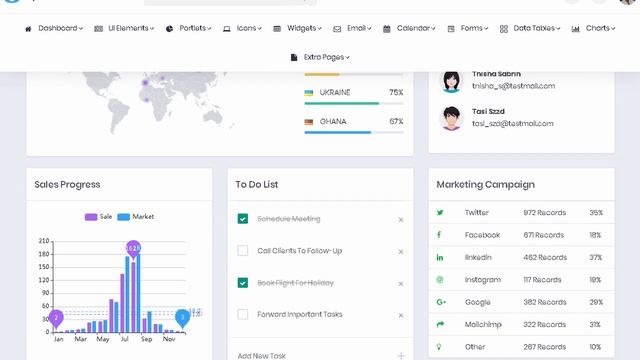Click the "322 Records" Mailchimp value

point(545,324)
